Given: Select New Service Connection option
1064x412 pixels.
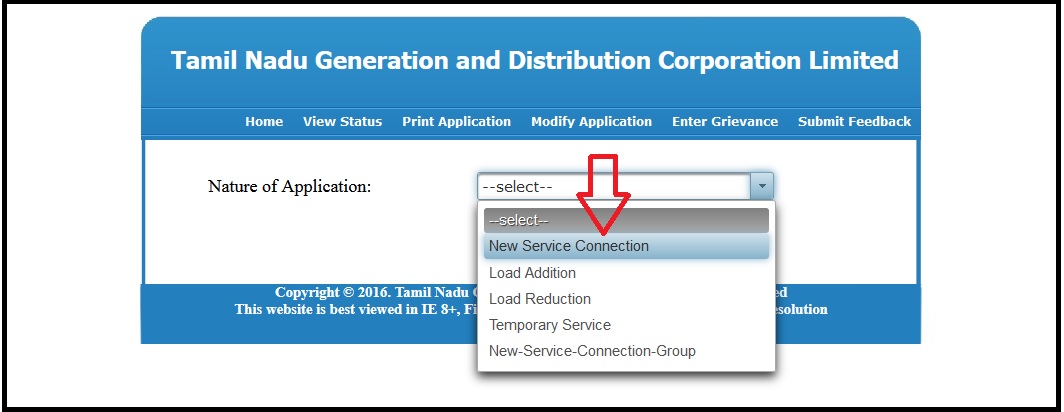Looking at the screenshot, I should click(x=569, y=246).
